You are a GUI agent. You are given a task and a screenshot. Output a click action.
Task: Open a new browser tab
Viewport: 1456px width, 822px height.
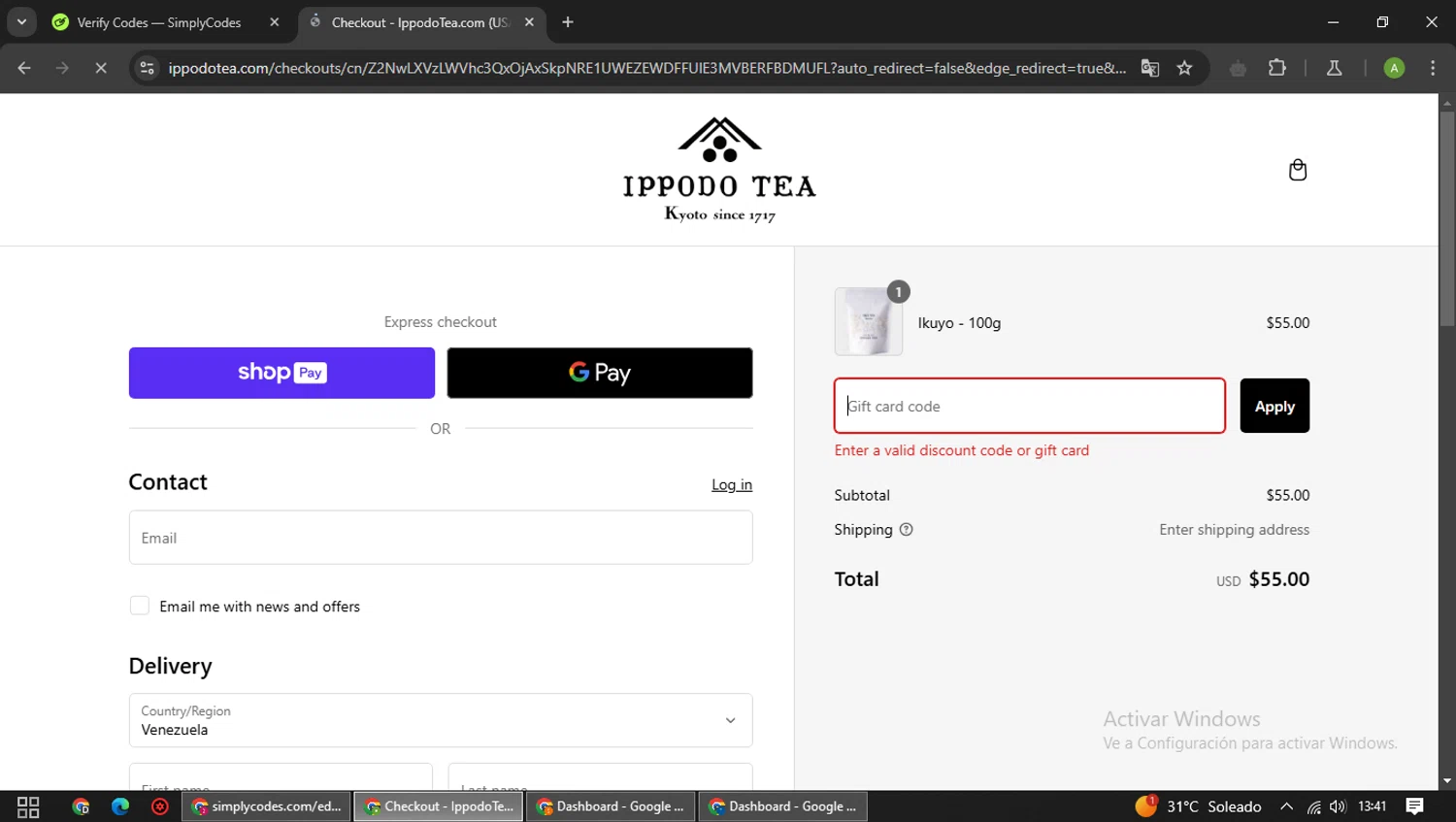click(568, 22)
